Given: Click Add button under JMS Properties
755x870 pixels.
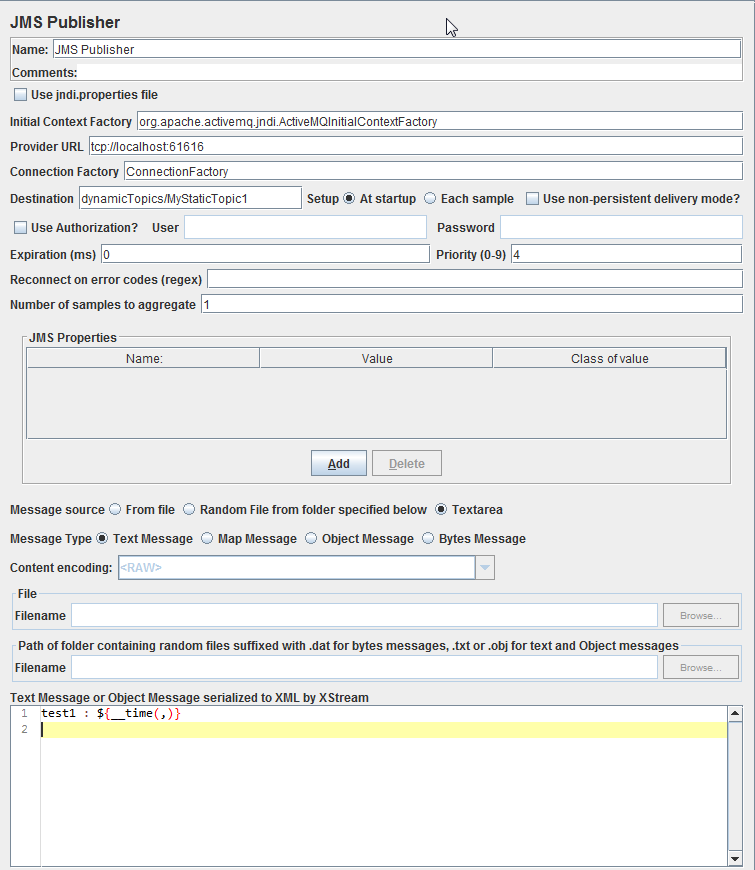Looking at the screenshot, I should (x=338, y=464).
